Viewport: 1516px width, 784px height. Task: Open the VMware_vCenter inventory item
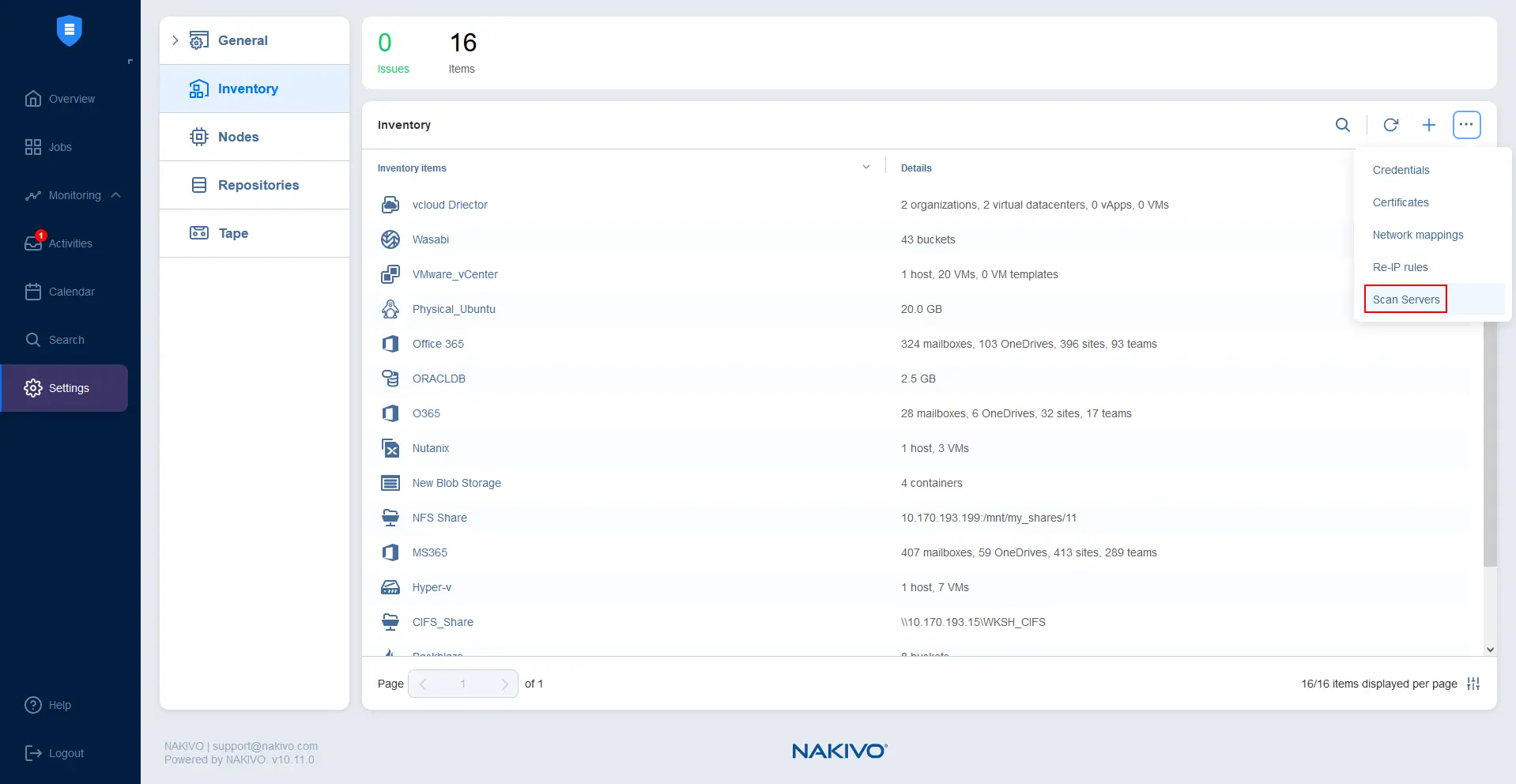454,274
